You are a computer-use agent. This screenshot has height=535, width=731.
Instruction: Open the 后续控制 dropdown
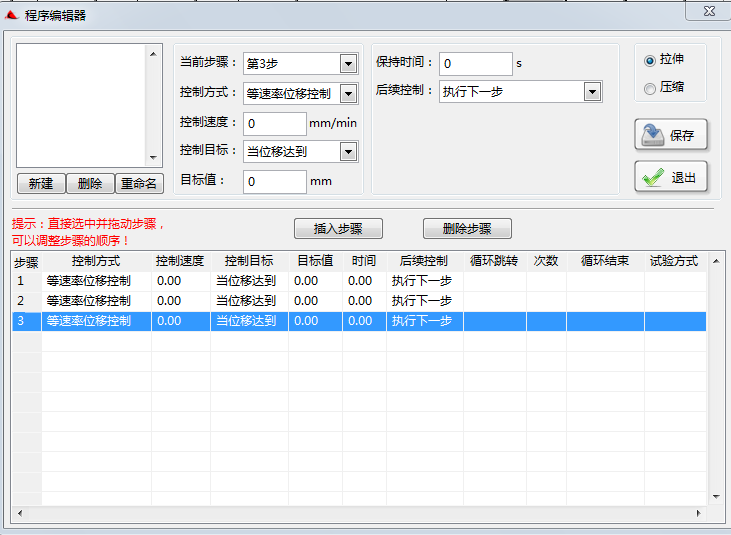pos(592,92)
